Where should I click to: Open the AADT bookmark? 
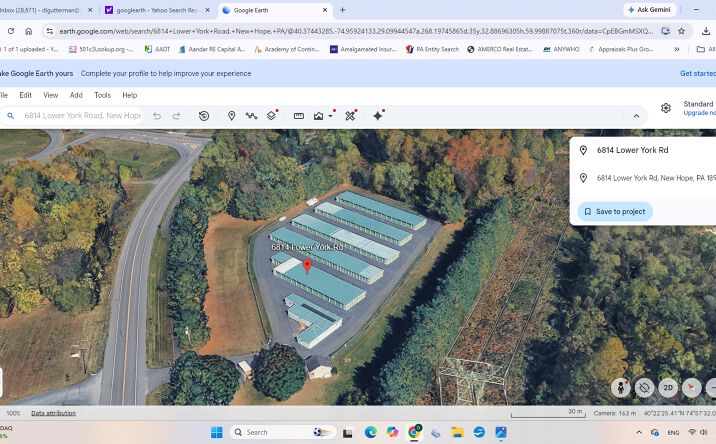(x=157, y=49)
